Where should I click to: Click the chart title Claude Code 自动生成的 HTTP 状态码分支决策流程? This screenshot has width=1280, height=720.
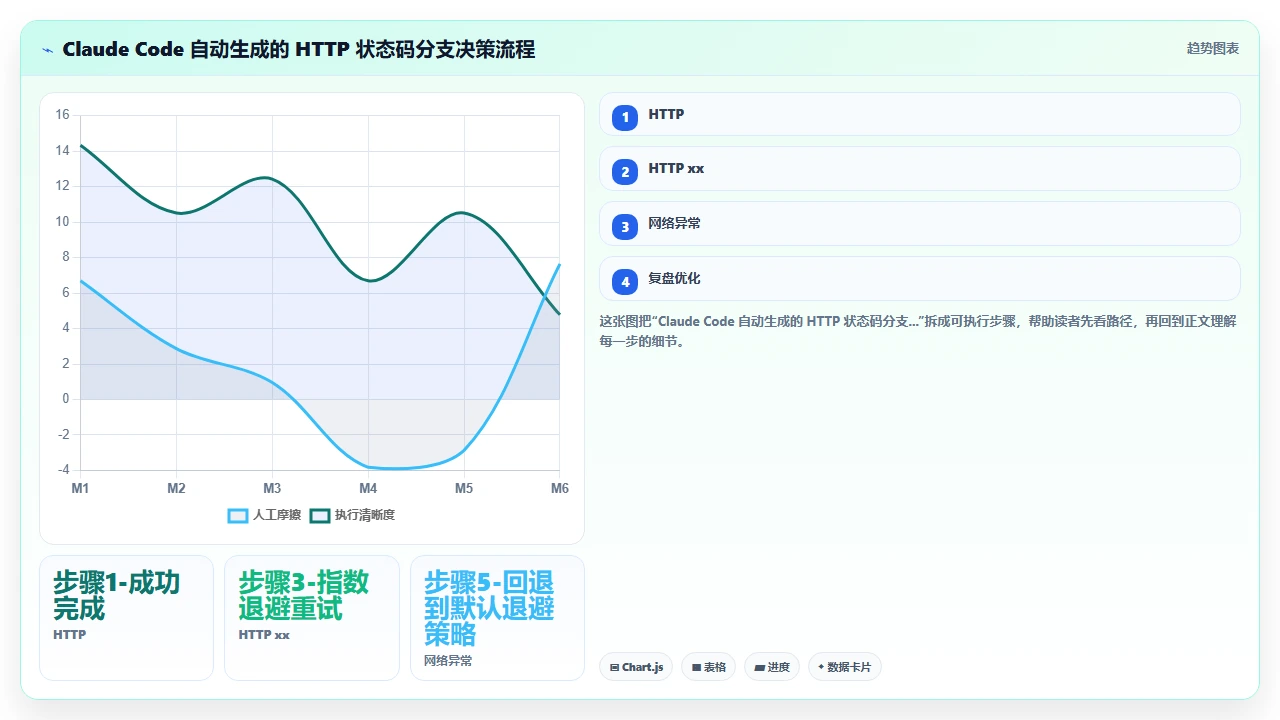pyautogui.click(x=298, y=49)
